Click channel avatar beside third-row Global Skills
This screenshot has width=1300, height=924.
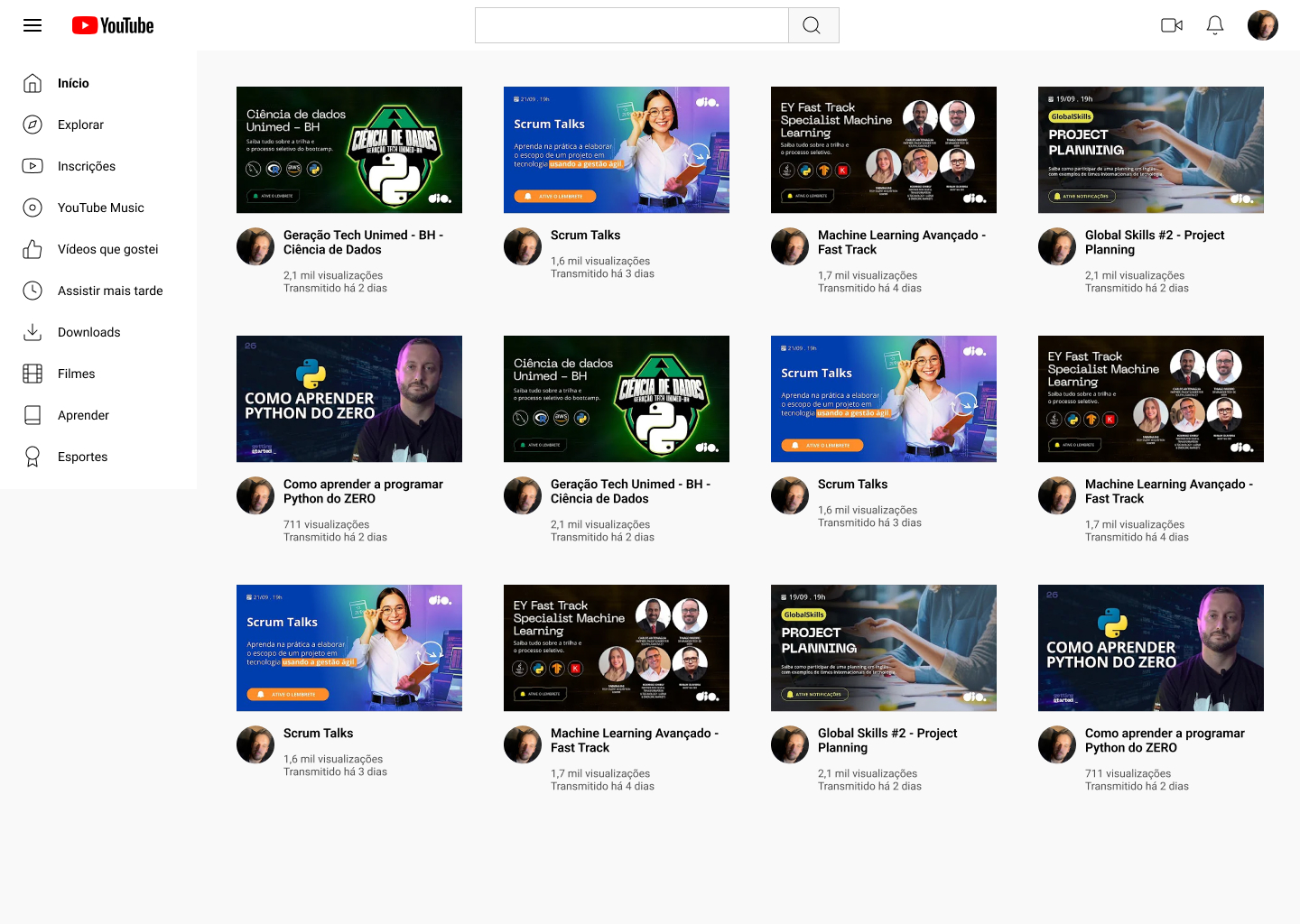[790, 744]
